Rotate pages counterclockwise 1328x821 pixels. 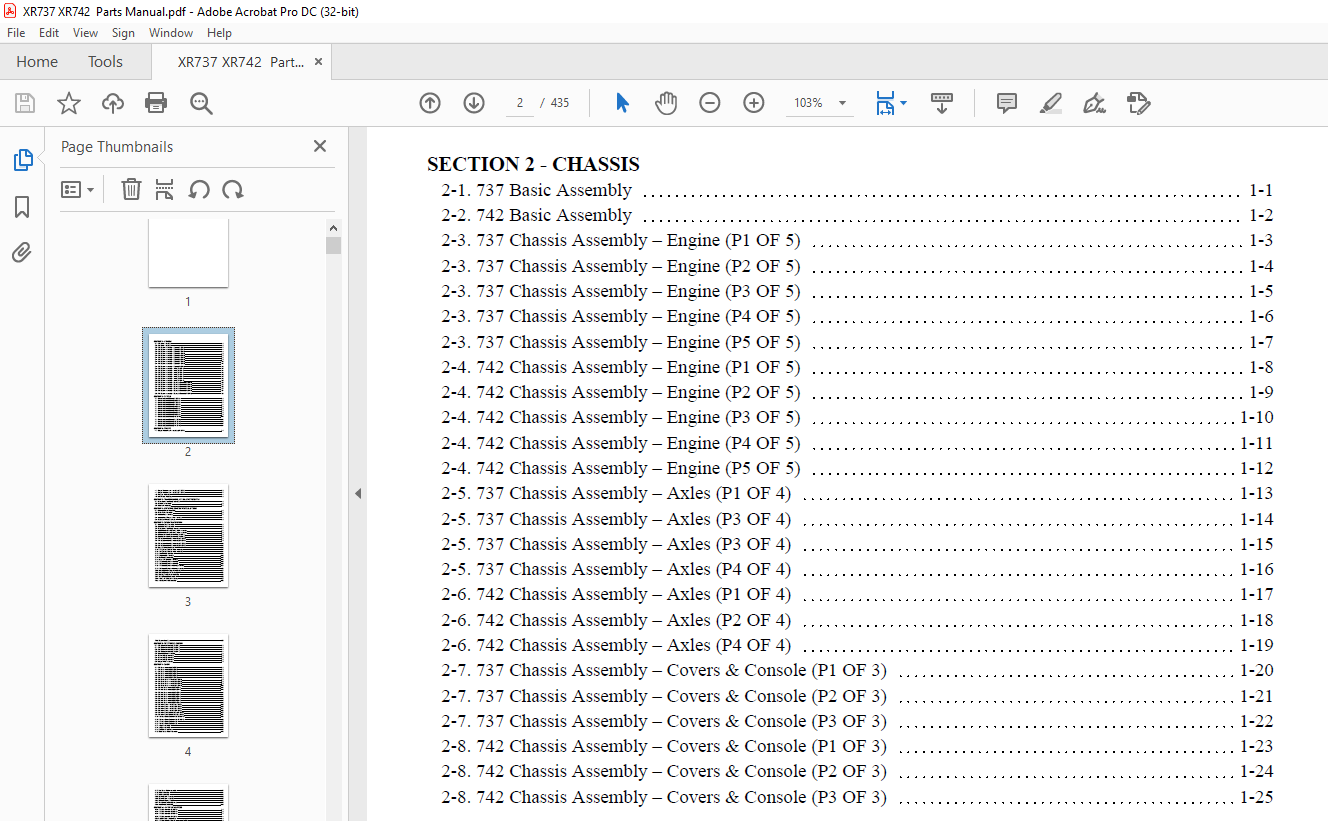coord(199,189)
